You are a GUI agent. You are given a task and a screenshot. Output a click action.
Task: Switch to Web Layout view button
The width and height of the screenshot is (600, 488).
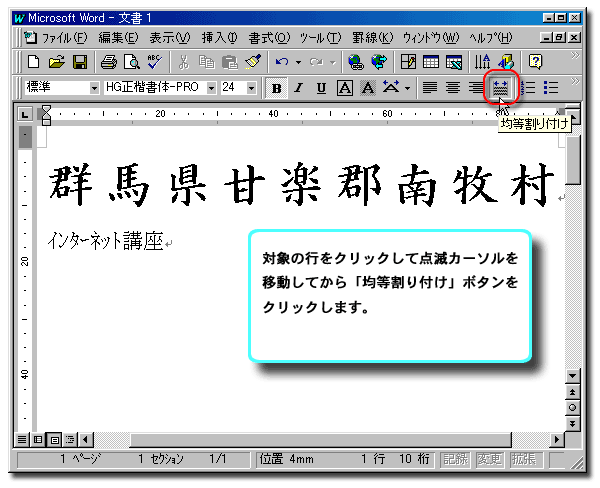coord(38,439)
